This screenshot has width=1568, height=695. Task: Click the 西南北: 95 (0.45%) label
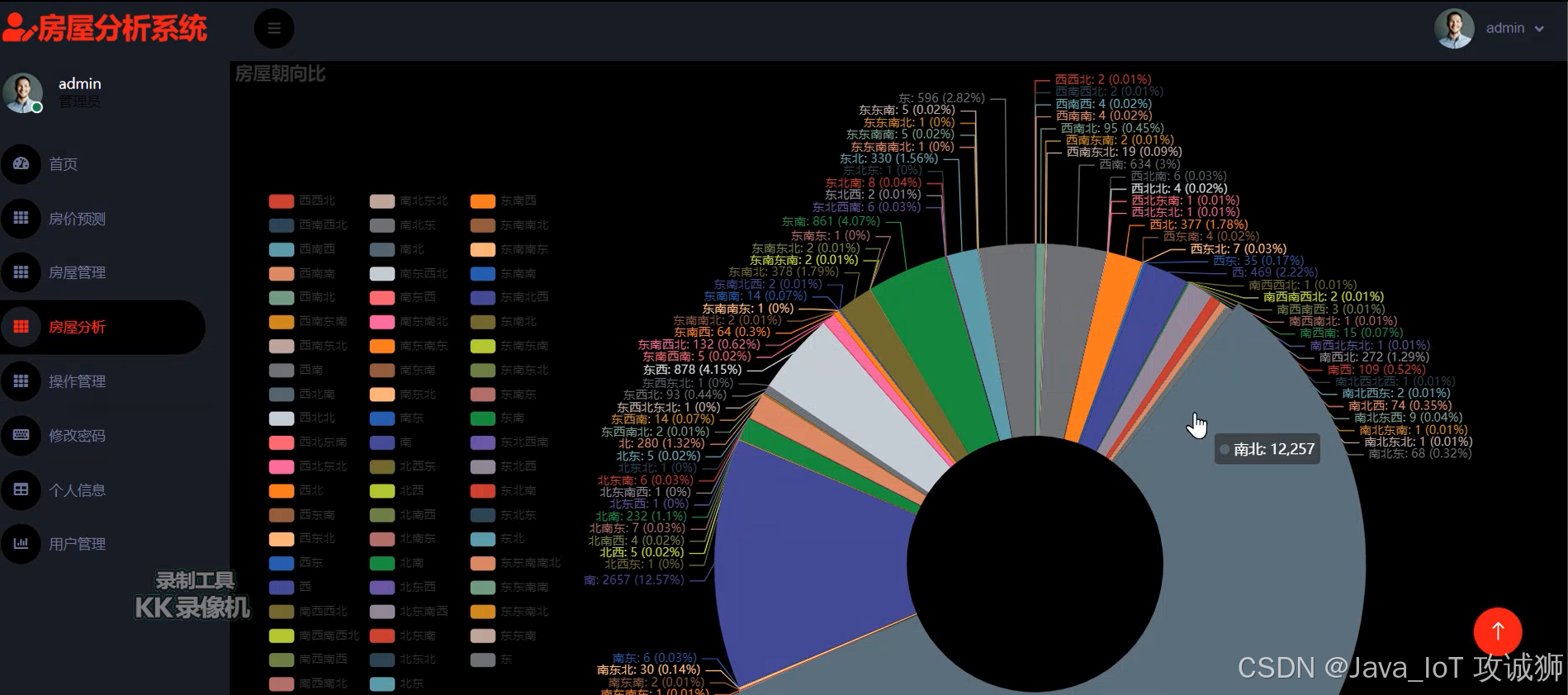tap(1112, 128)
